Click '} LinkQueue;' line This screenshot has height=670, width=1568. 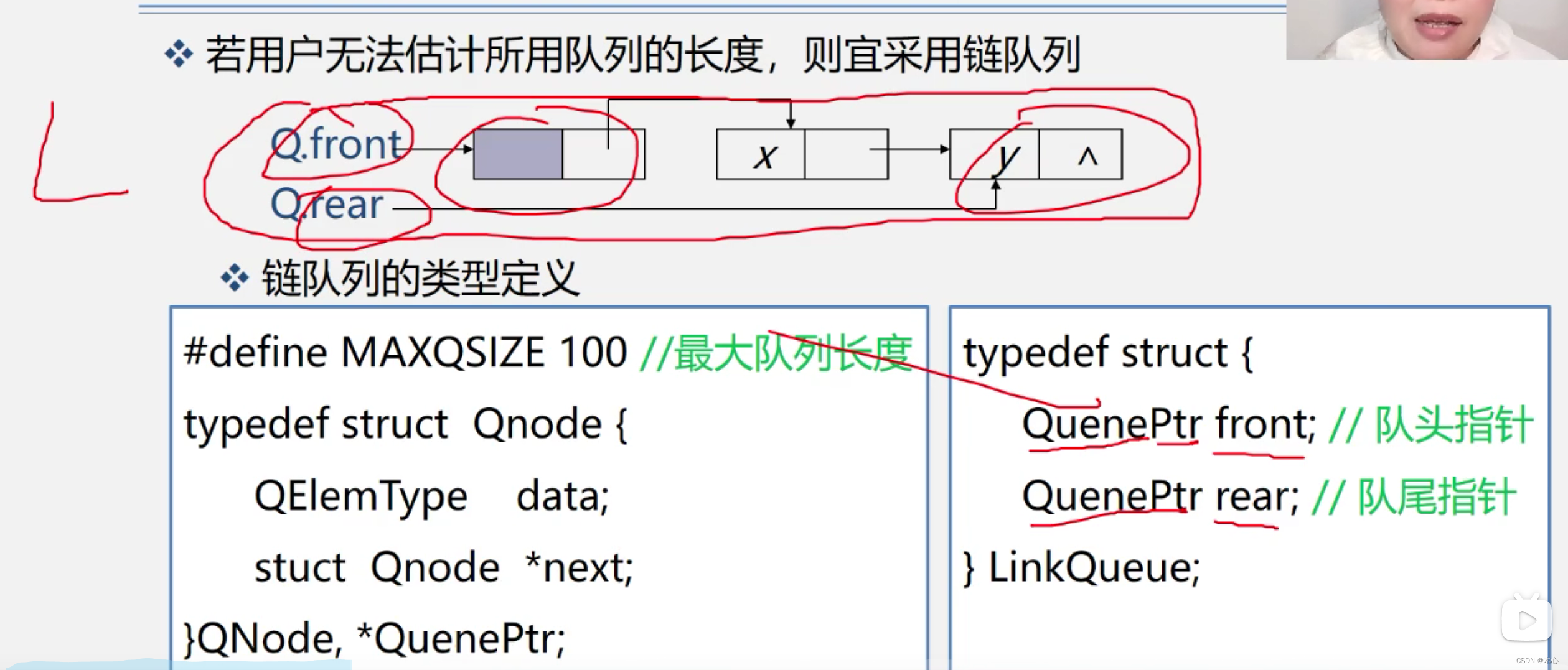pyautogui.click(x=1082, y=568)
